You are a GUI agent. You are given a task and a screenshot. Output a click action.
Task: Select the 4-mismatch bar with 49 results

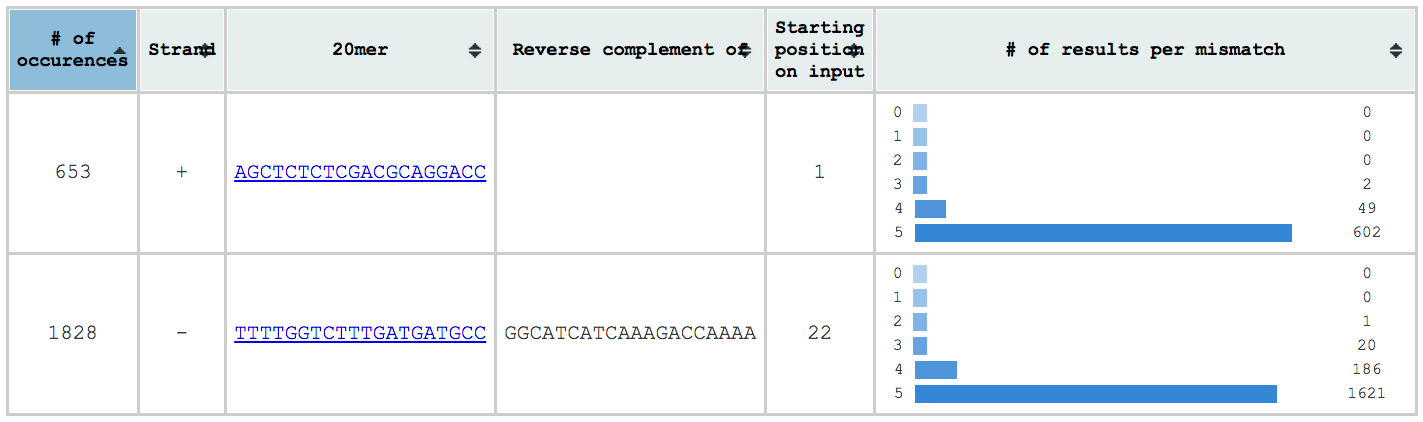pyautogui.click(x=930, y=209)
